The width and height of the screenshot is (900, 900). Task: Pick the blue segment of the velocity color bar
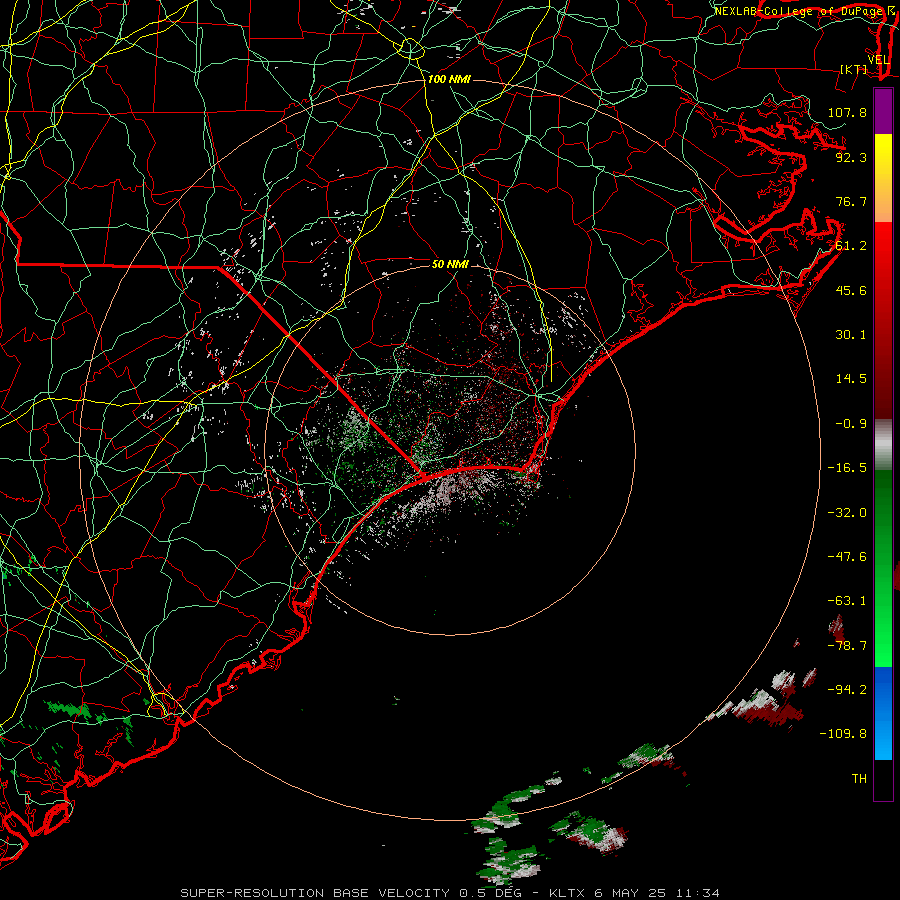[x=883, y=713]
